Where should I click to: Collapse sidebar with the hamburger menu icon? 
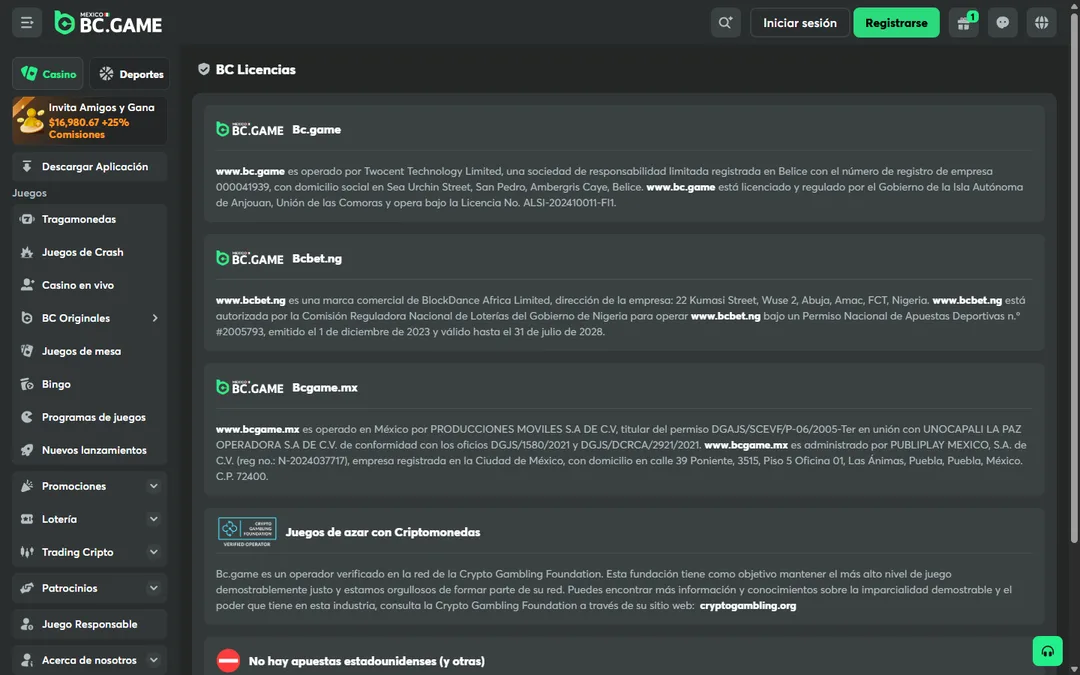coord(27,23)
